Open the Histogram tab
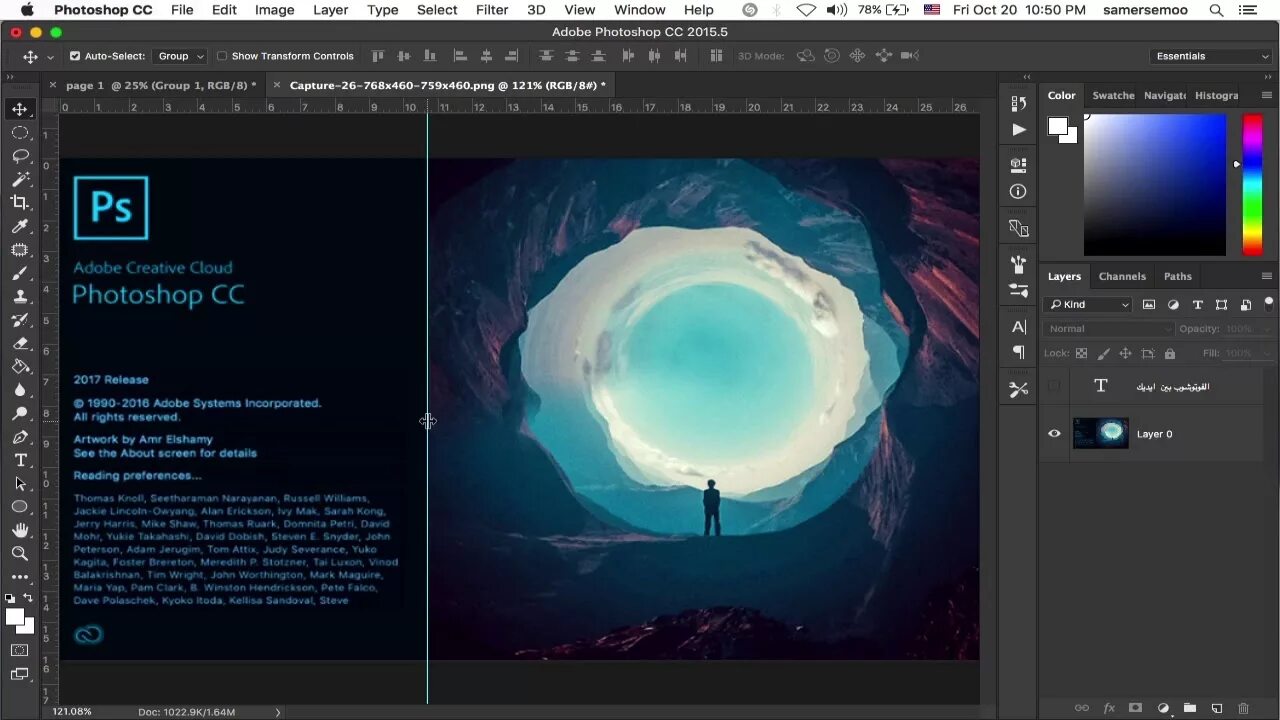This screenshot has height=720, width=1280. click(x=1216, y=95)
